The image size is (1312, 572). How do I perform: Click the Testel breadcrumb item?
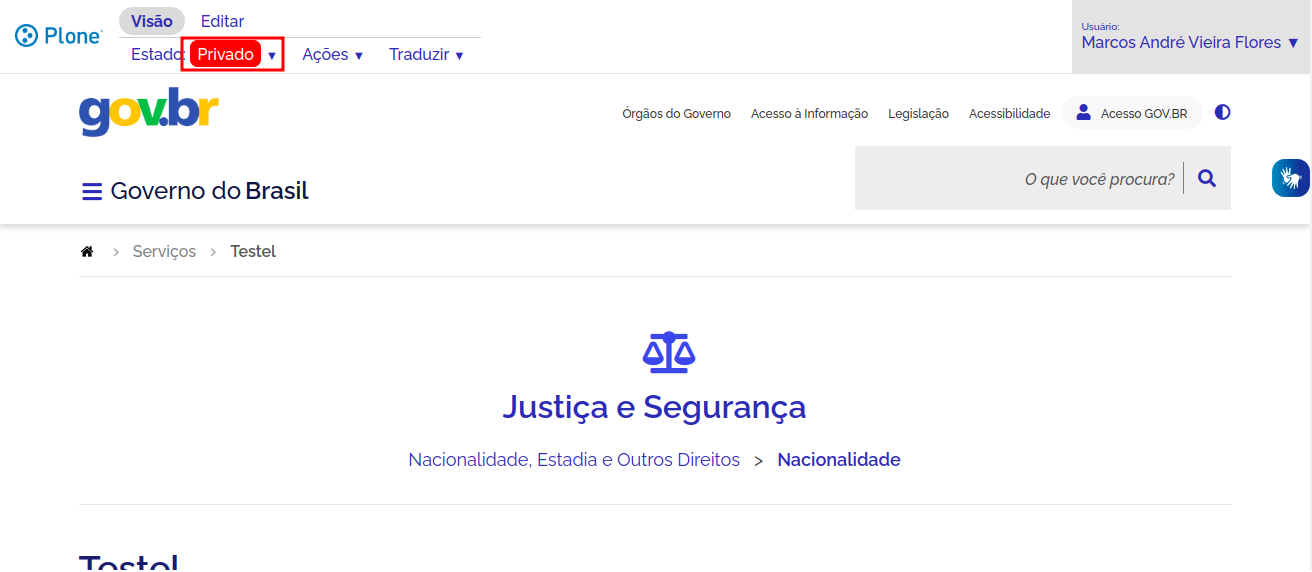coord(253,251)
